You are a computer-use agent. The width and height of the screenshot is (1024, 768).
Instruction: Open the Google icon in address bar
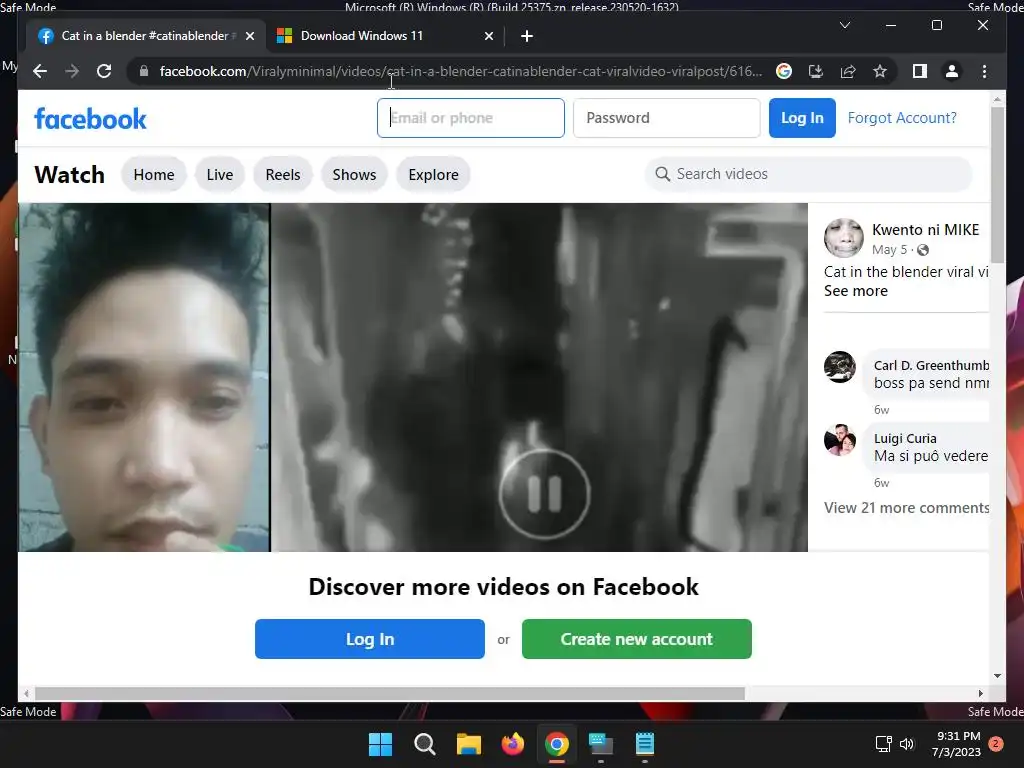pyautogui.click(x=784, y=71)
